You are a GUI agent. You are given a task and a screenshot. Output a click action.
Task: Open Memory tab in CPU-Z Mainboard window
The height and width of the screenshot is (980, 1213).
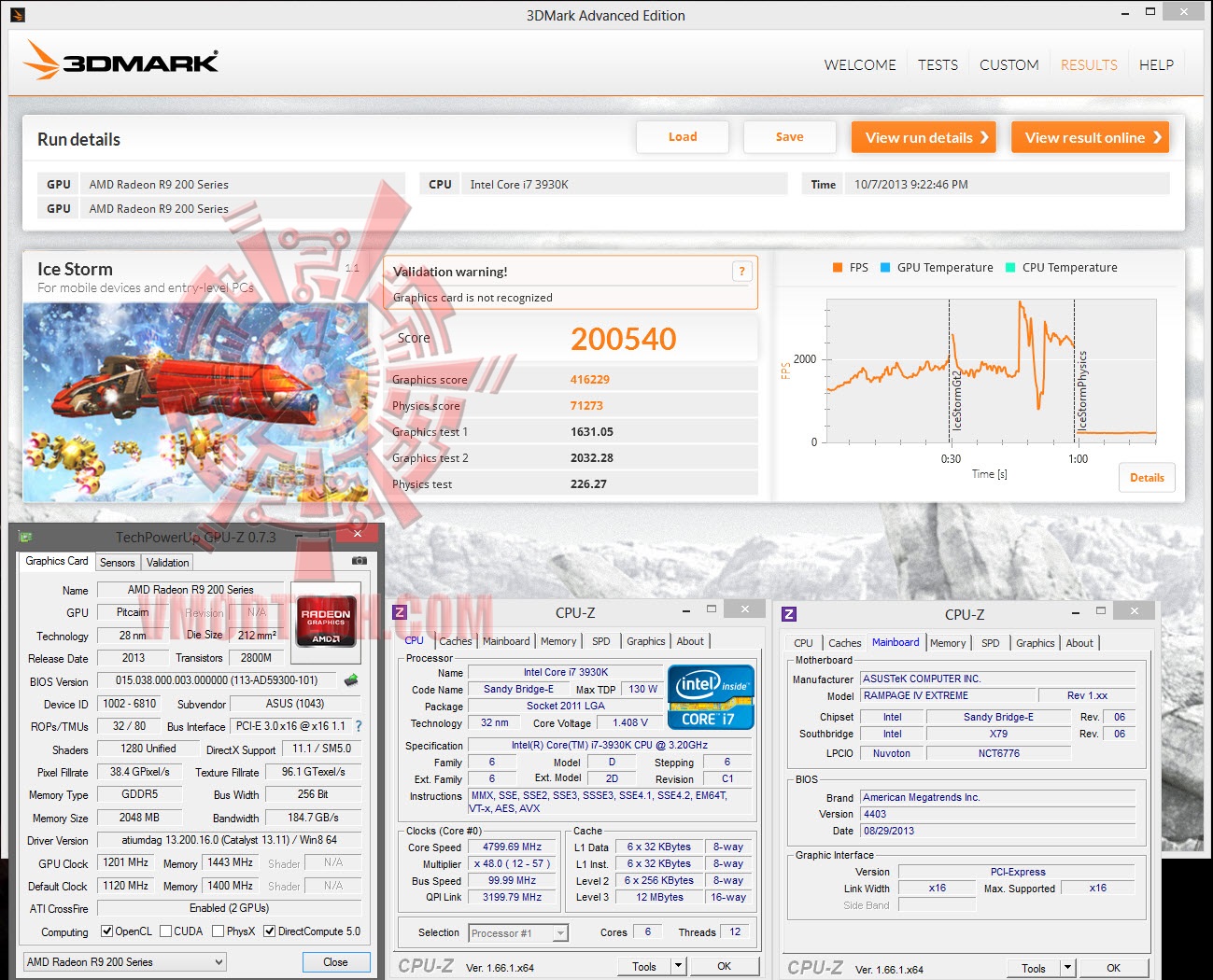point(948,643)
